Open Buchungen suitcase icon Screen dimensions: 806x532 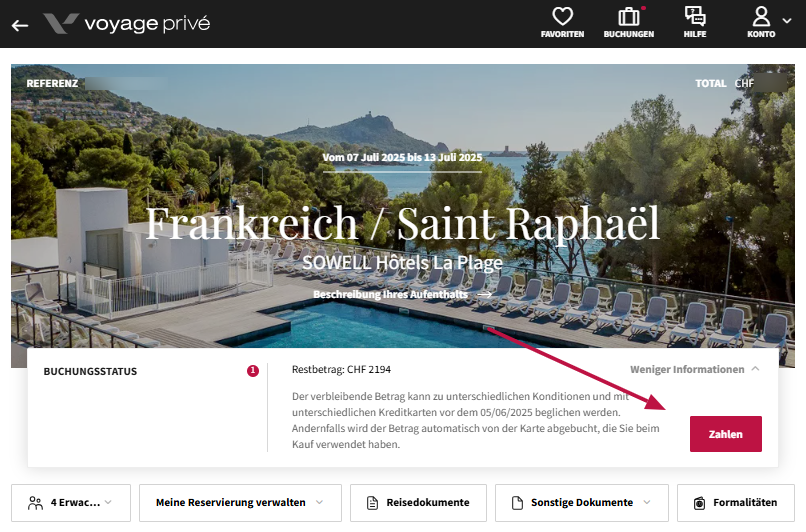[629, 16]
